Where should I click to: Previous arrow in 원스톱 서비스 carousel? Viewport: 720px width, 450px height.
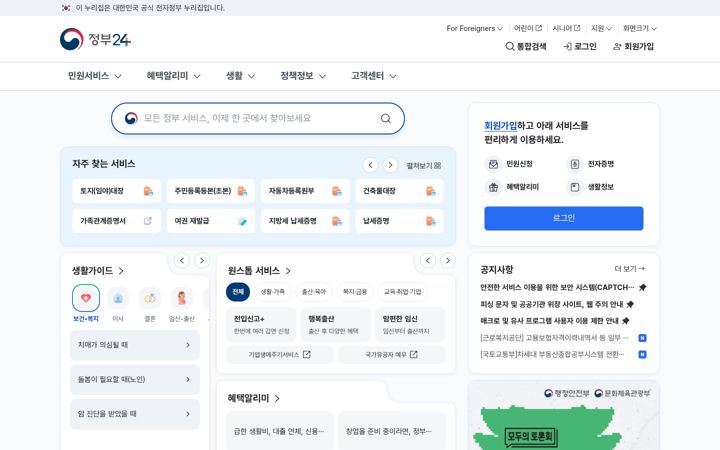428,261
